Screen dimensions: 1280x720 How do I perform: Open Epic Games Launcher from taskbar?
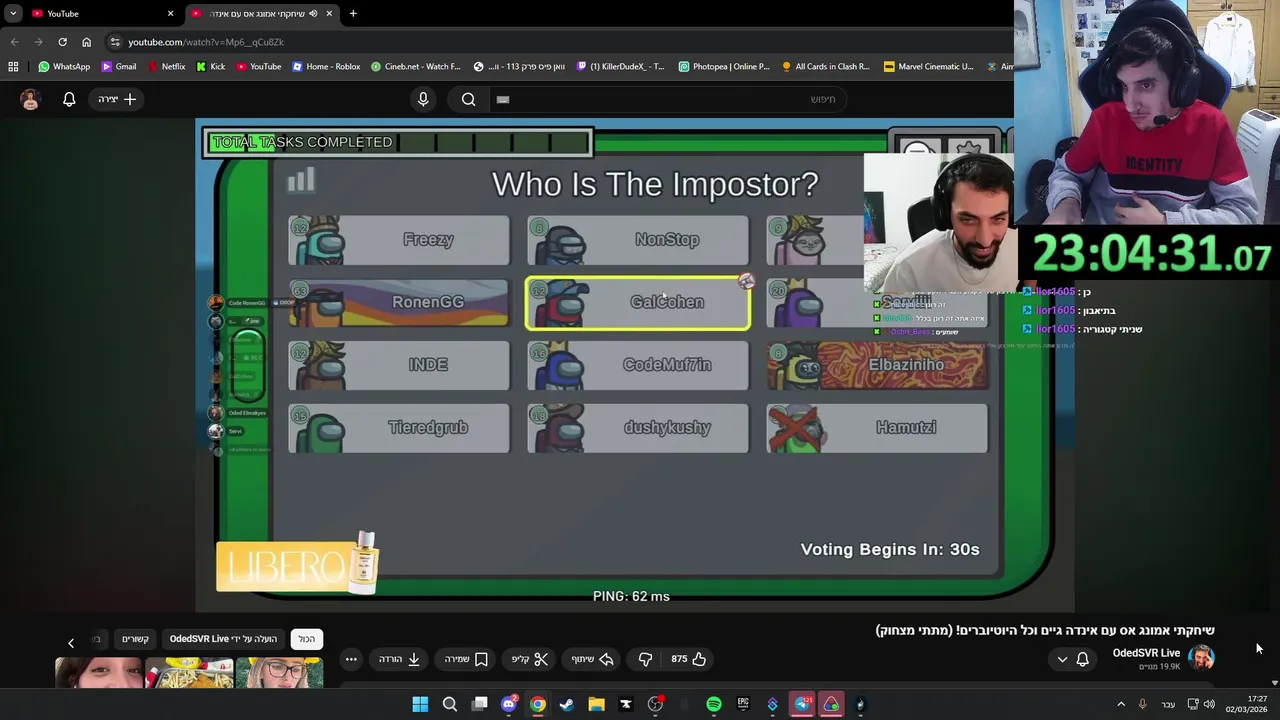(x=743, y=704)
